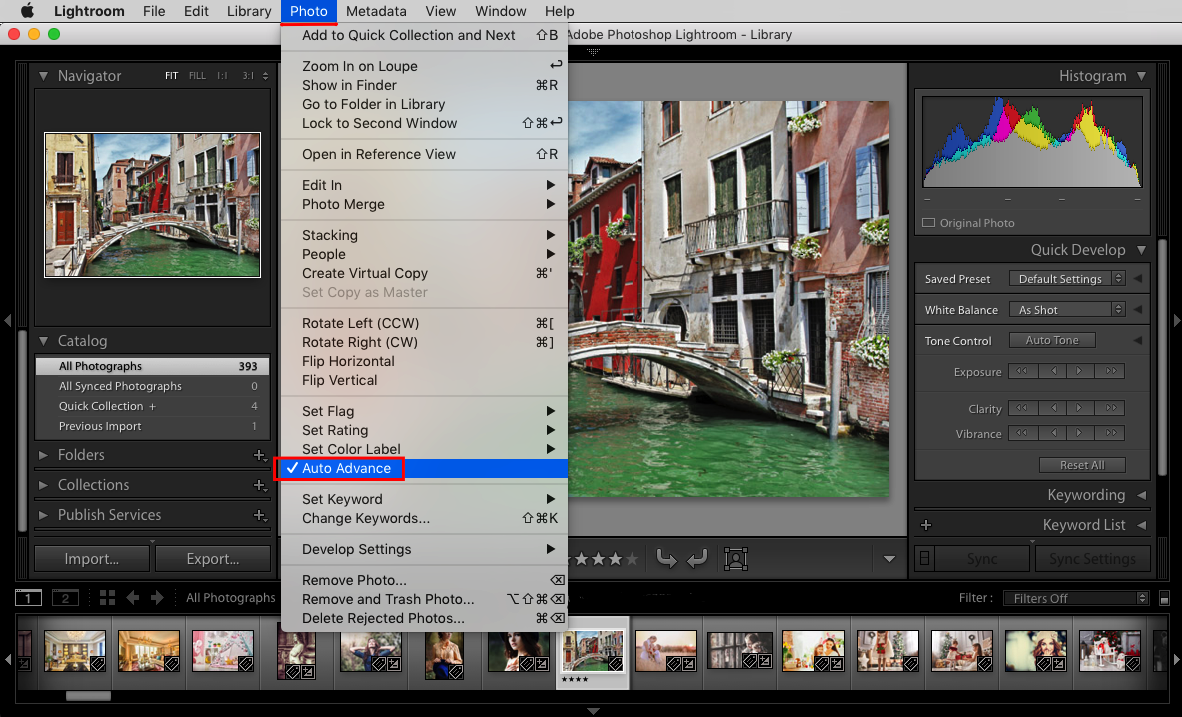Add a new collection with plus icon
Image resolution: width=1182 pixels, height=717 pixels.
coord(259,486)
